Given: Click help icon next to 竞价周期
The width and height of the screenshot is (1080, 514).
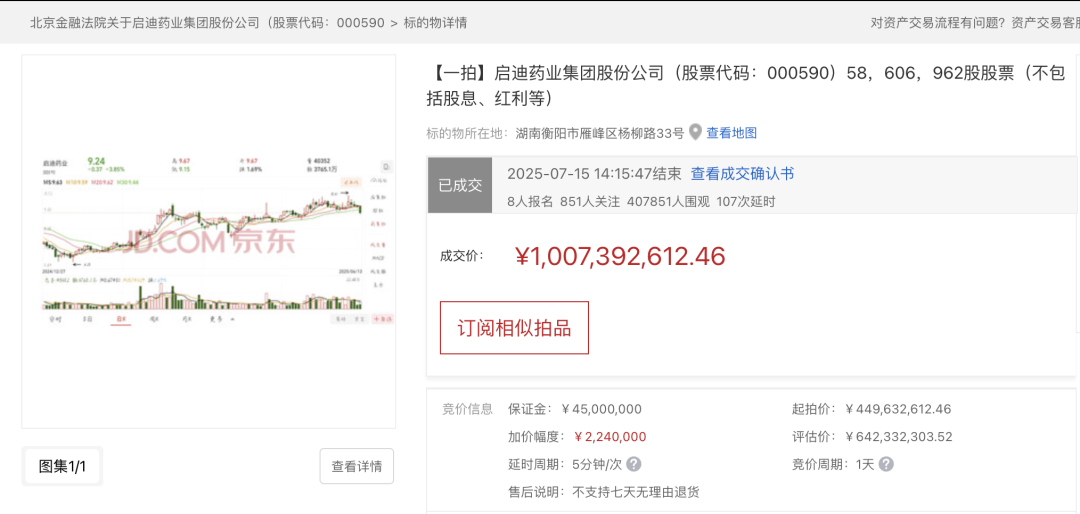Looking at the screenshot, I should coord(886,464).
